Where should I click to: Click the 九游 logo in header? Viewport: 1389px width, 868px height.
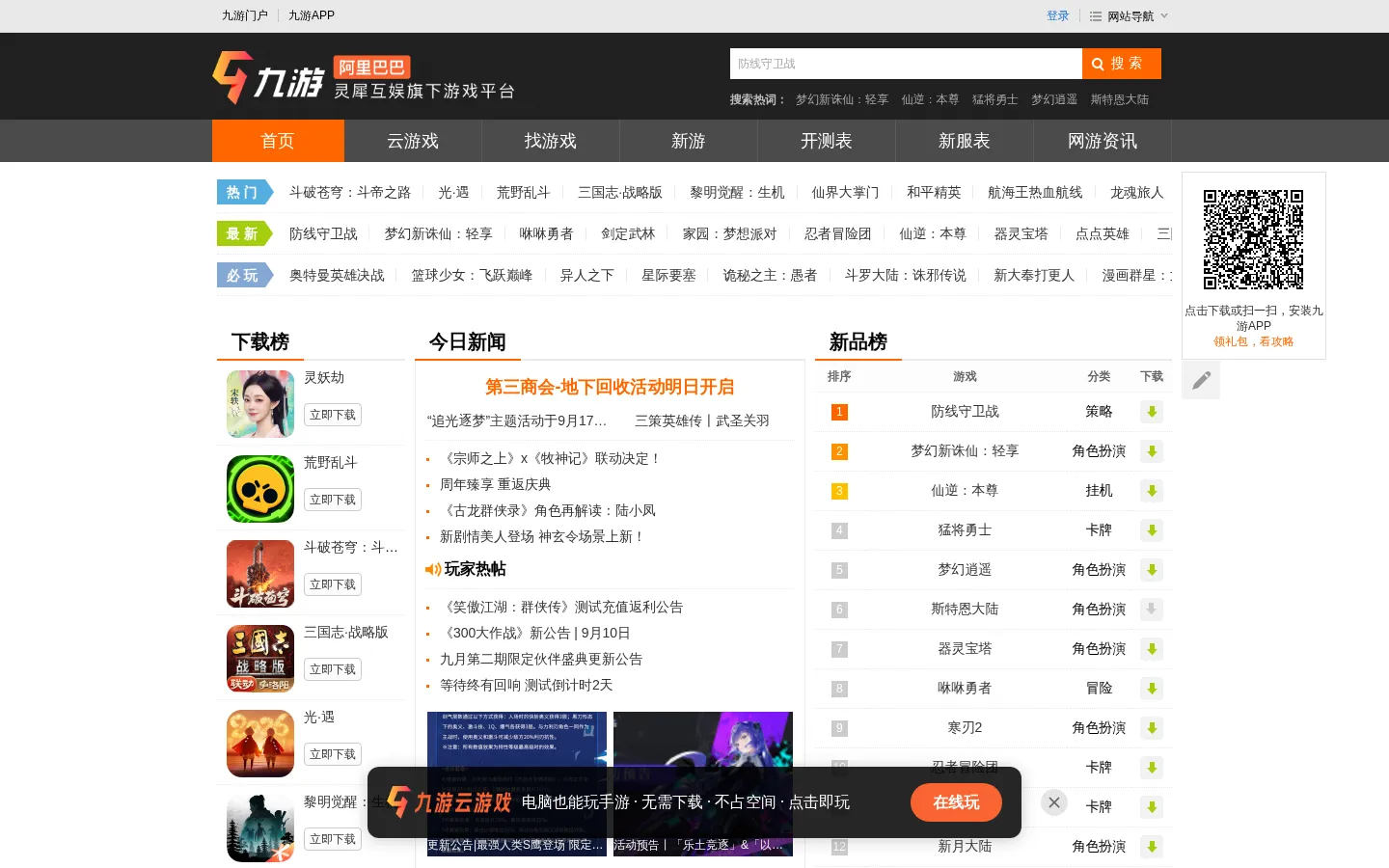click(x=268, y=77)
